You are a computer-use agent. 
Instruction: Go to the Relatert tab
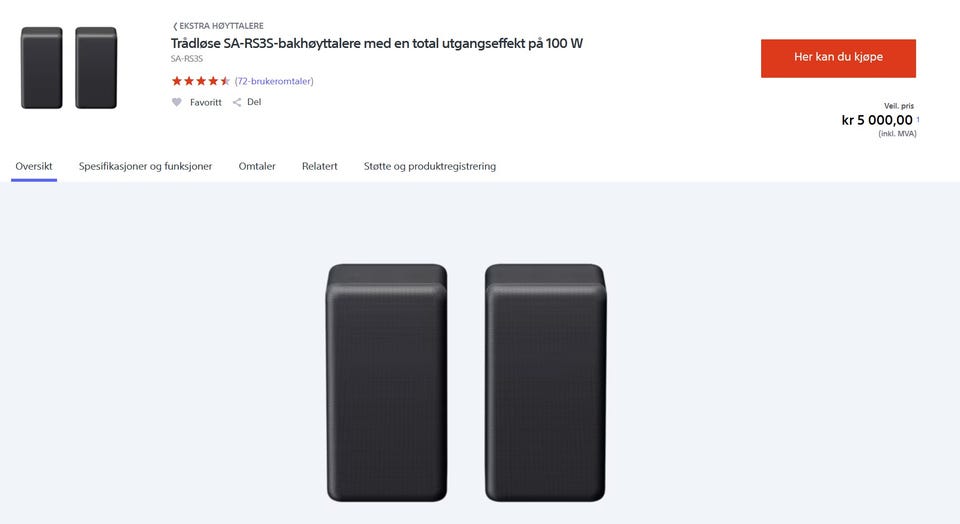(320, 166)
